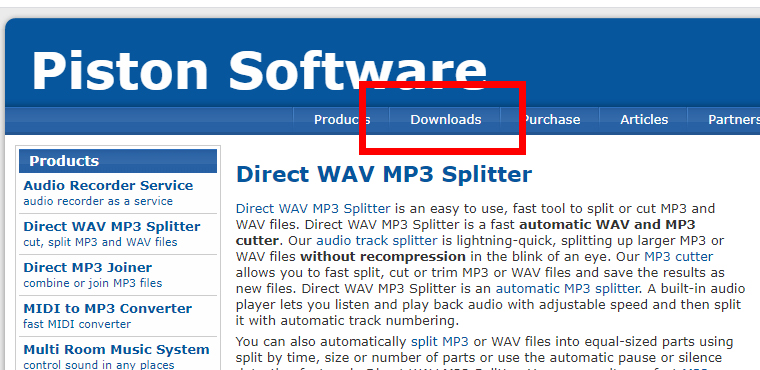Click bold text 'automatic WAV and MP3'
This screenshot has width=760, height=370.
coord(607,225)
